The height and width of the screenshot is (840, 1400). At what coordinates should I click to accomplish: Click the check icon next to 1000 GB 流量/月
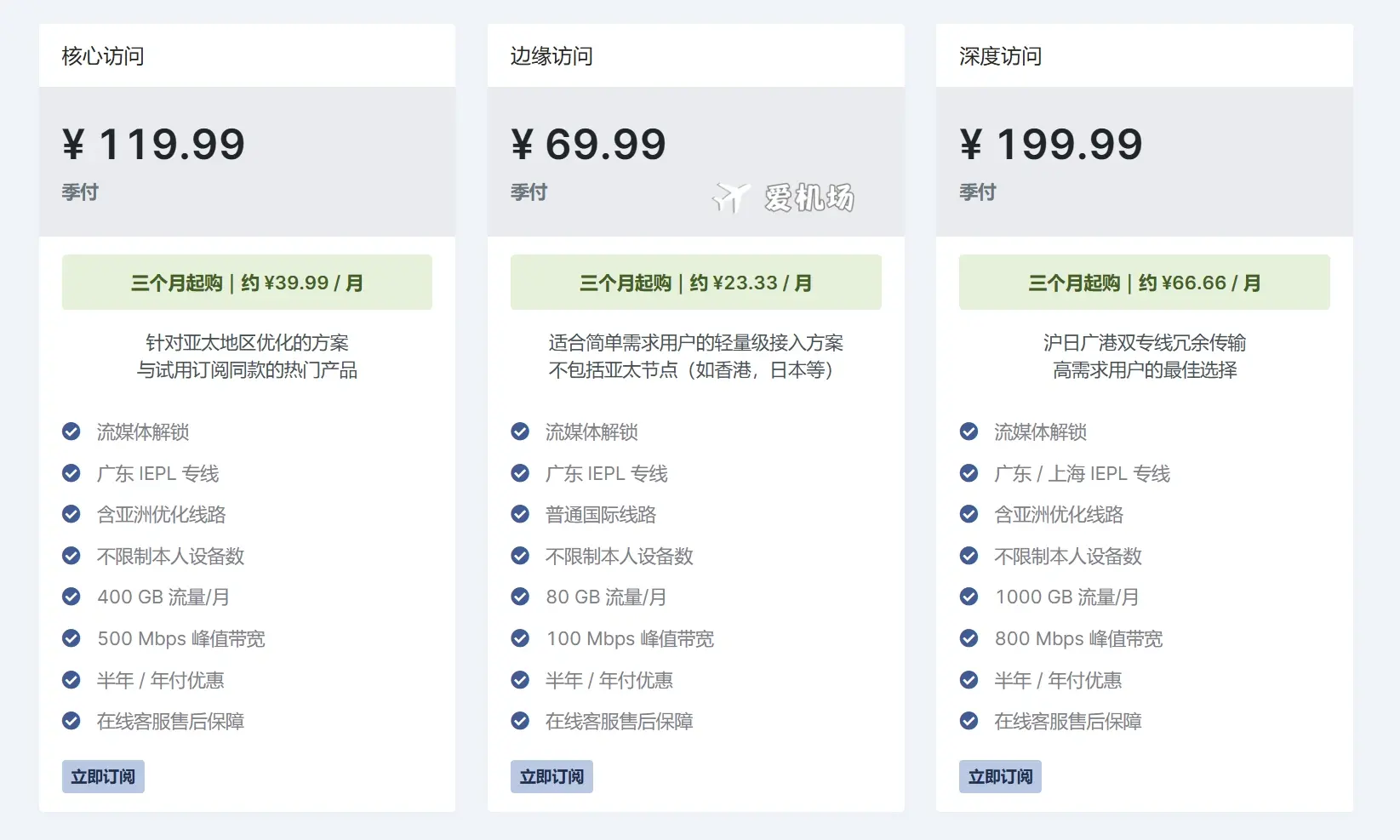969,597
